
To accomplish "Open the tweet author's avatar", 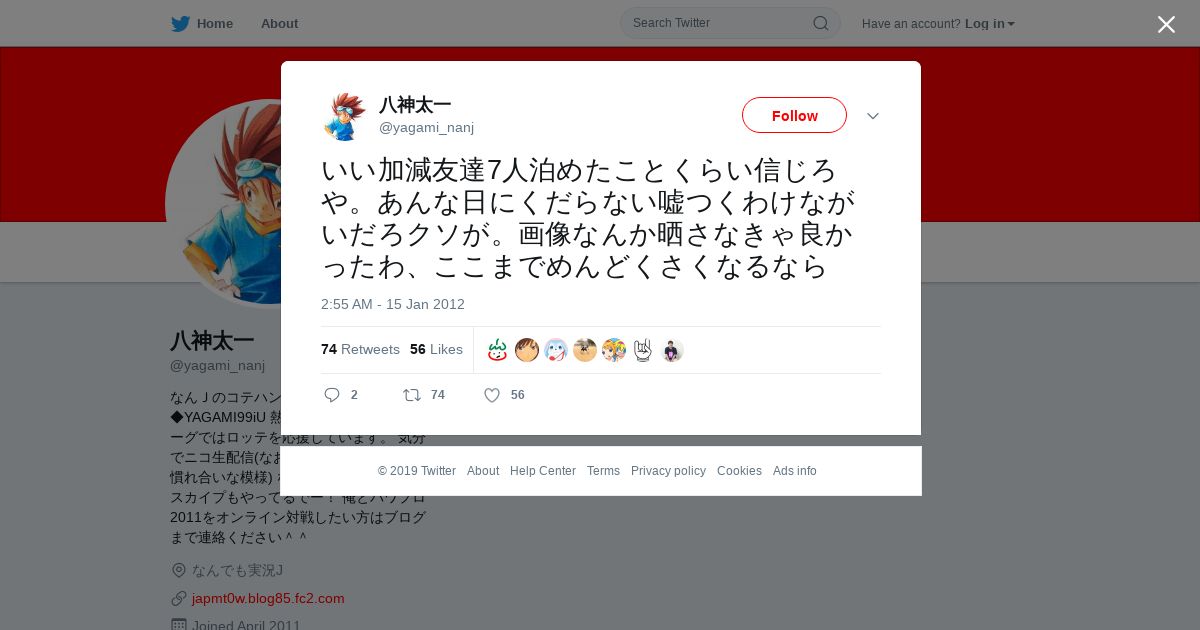I will tap(345, 116).
